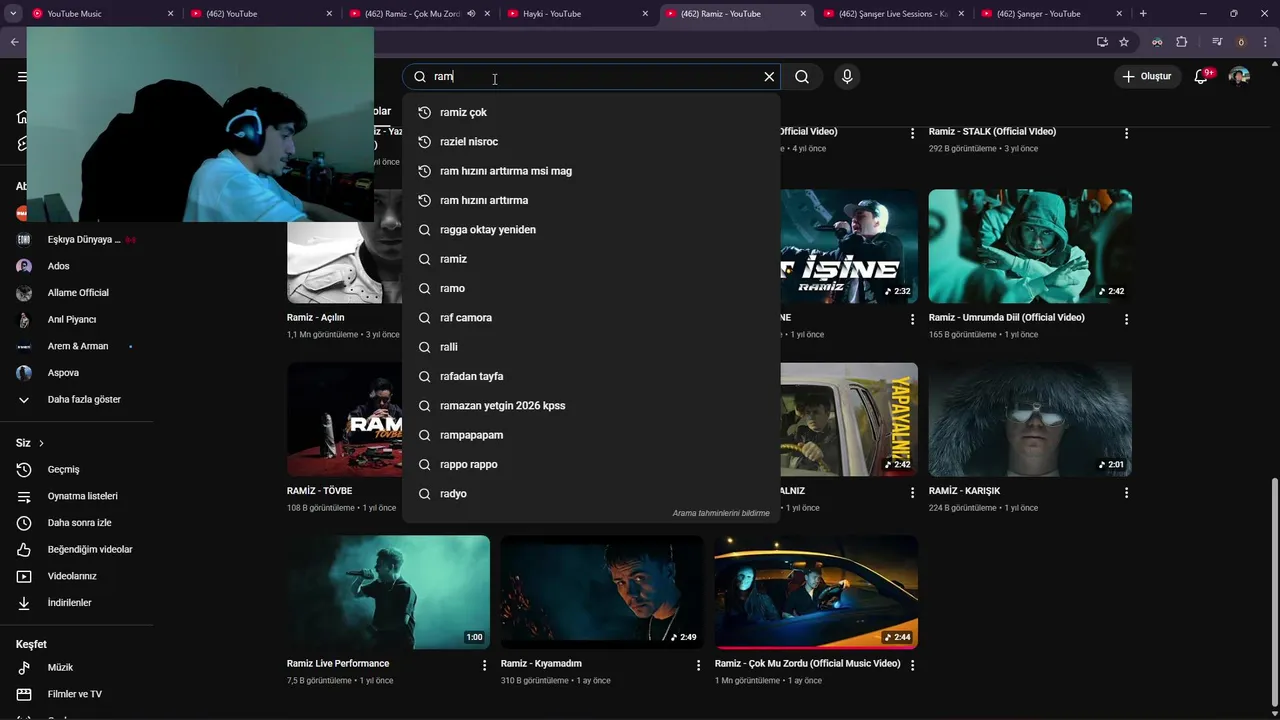1280x720 pixels.
Task: Select suggestion "ramiz çok"
Action: [591, 112]
